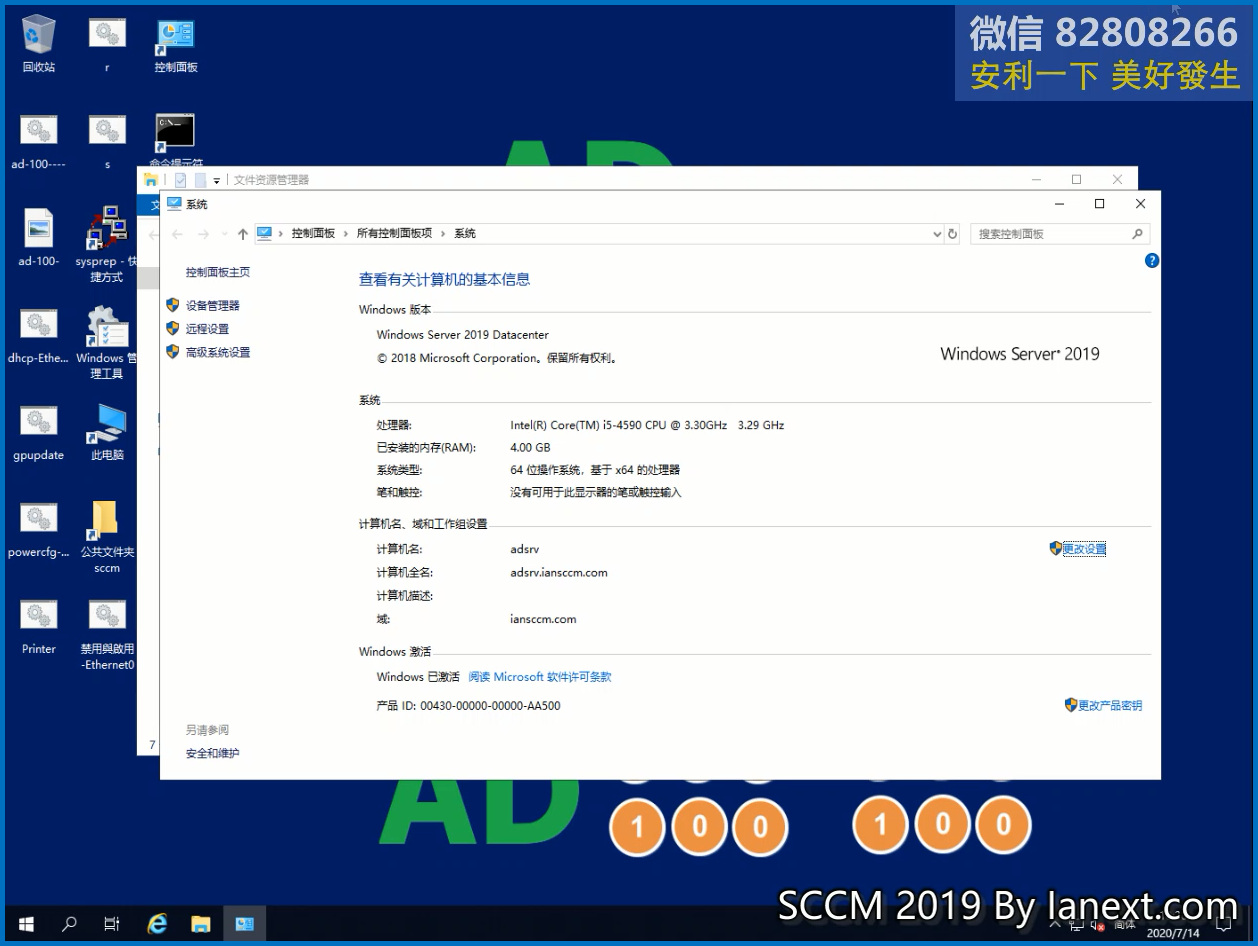Screen dimensions: 1258x946
Task: Open 远程设置 remote settings
Action: pyautogui.click(x=207, y=329)
